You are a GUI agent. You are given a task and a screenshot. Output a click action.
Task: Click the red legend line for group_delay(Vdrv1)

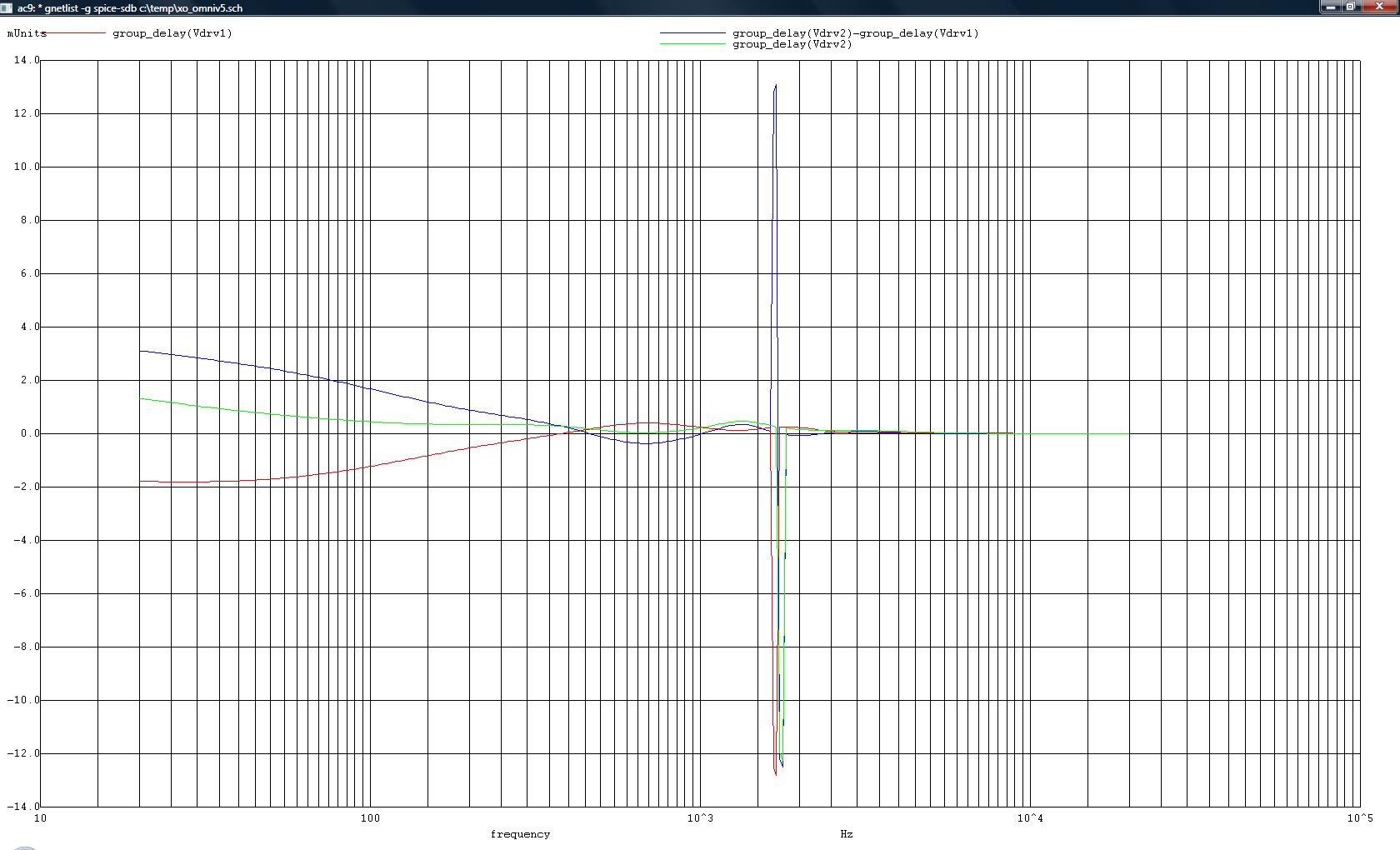pos(74,33)
